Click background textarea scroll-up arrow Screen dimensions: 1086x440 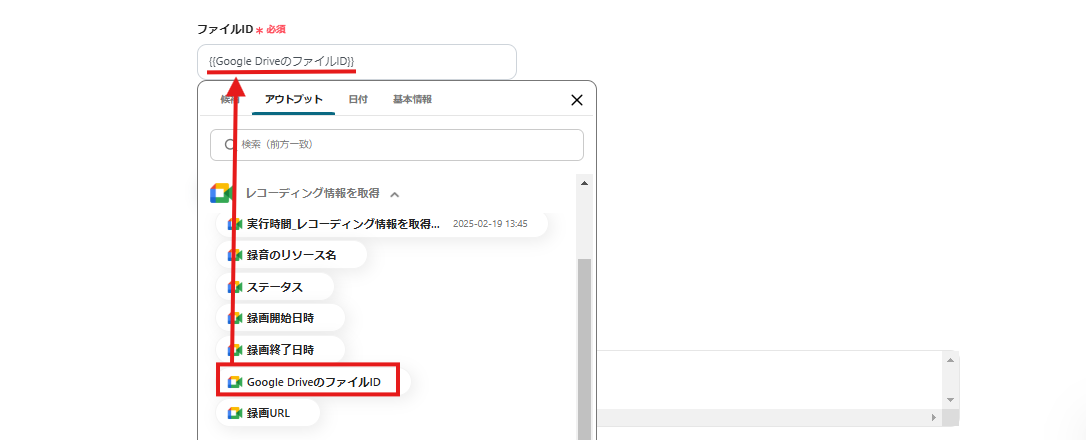click(950, 359)
